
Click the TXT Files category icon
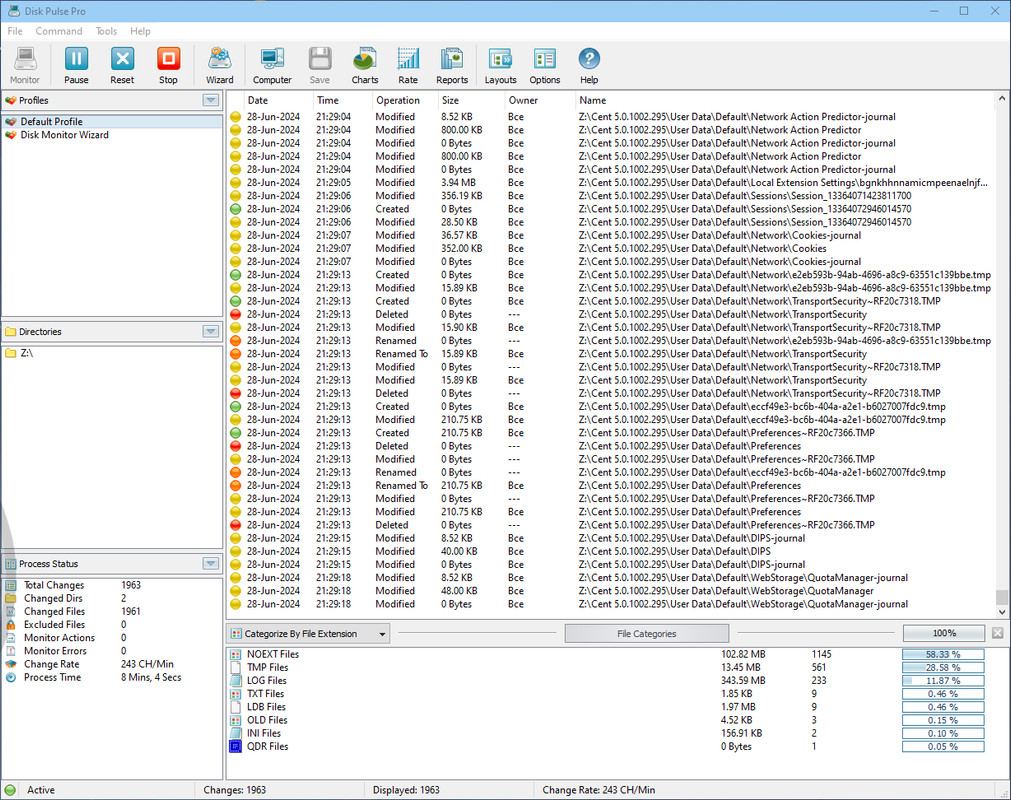236,694
